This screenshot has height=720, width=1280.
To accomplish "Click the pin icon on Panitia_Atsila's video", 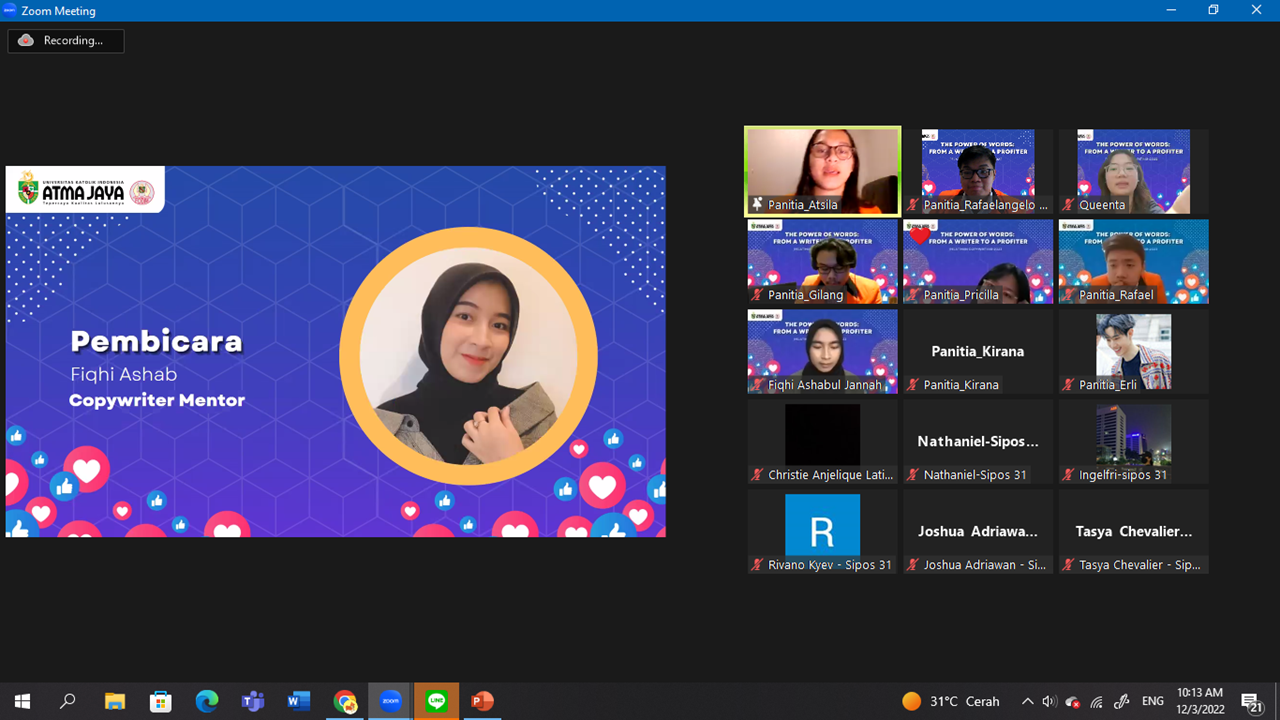I will pos(757,205).
